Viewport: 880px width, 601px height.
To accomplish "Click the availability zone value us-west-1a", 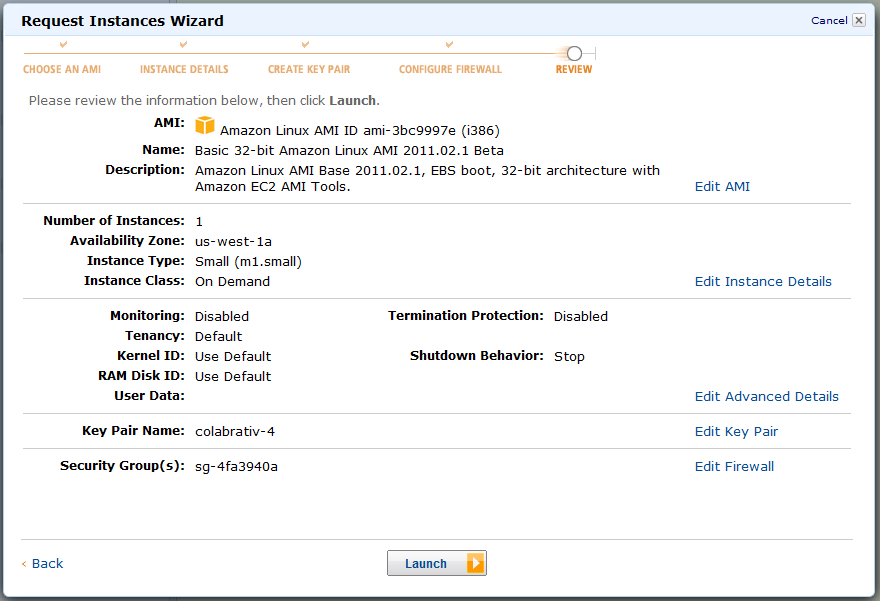I will 233,241.
